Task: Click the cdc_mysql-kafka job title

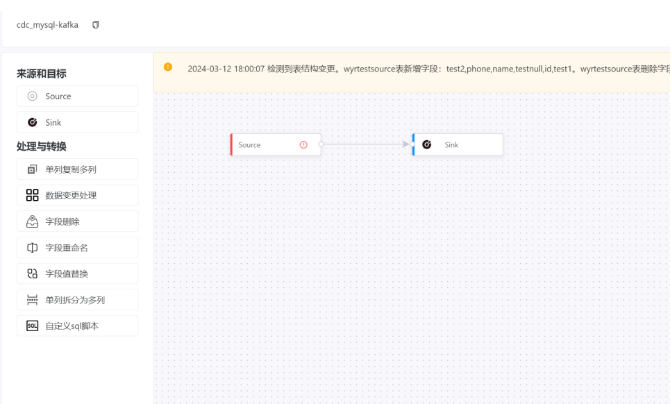Action: pyautogui.click(x=48, y=25)
